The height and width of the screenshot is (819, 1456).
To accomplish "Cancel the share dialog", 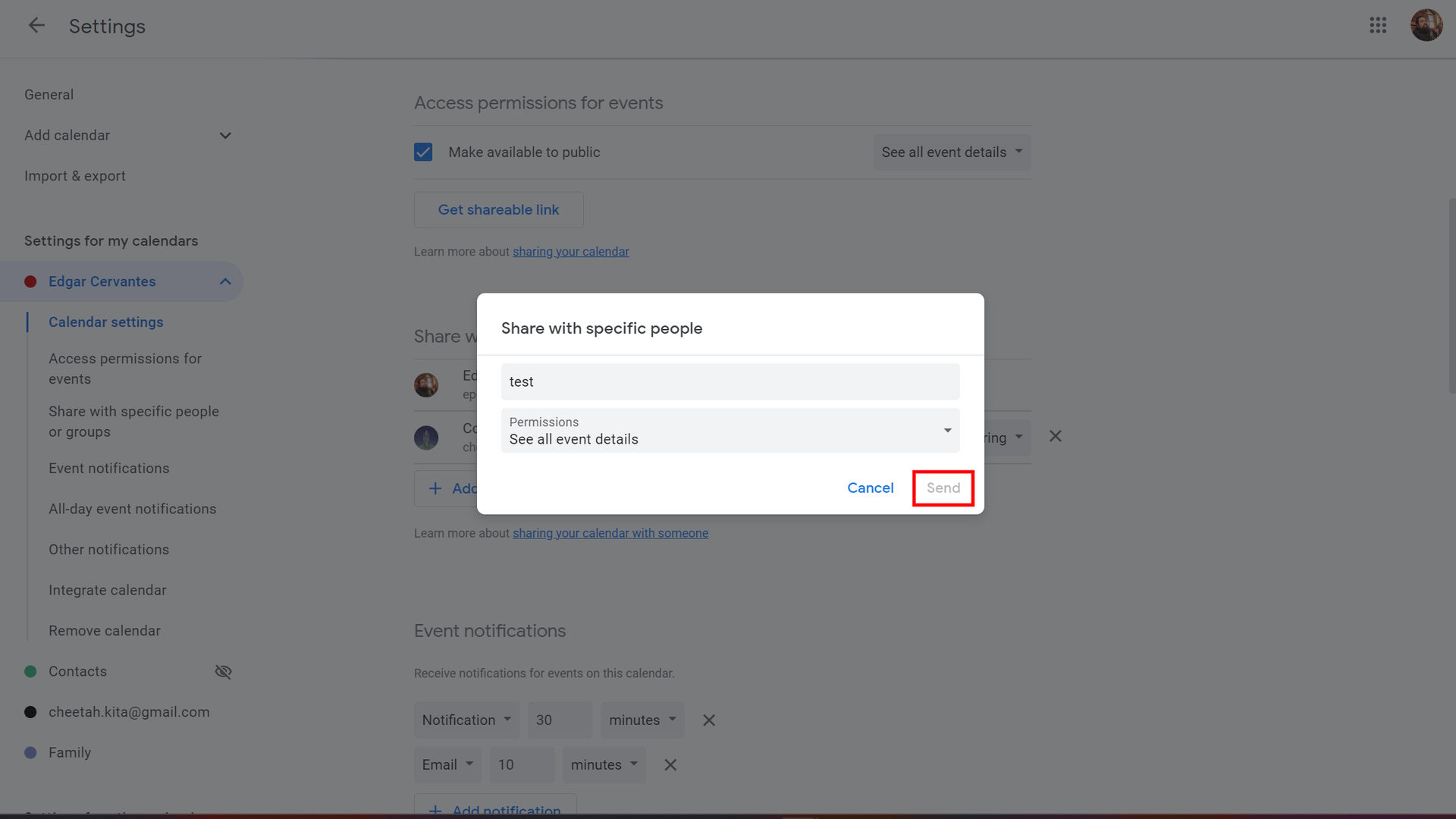I will (x=870, y=488).
